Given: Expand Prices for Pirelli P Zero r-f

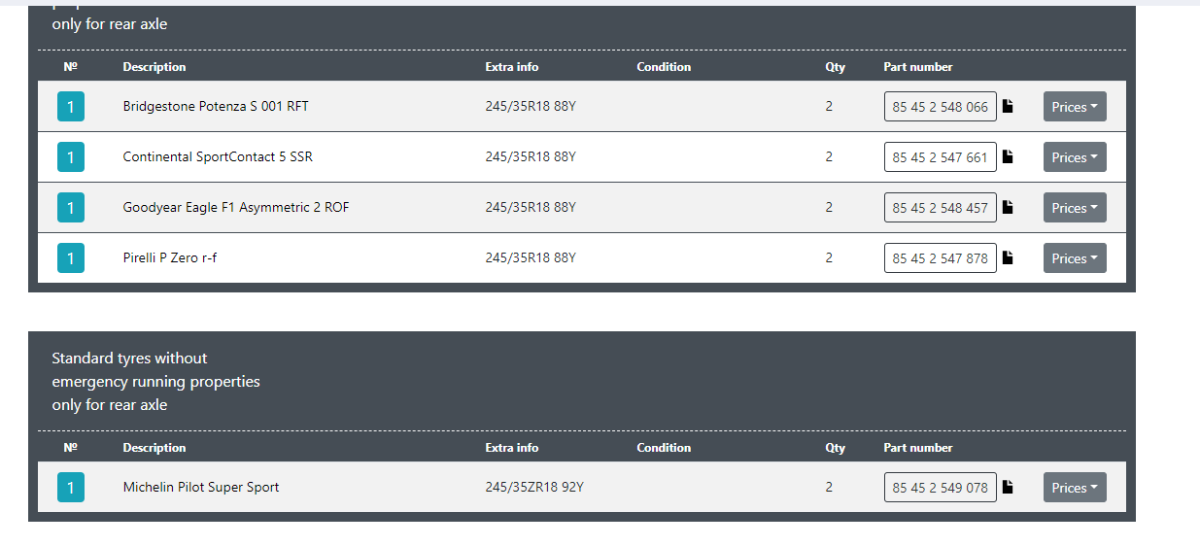Looking at the screenshot, I should tap(1075, 258).
